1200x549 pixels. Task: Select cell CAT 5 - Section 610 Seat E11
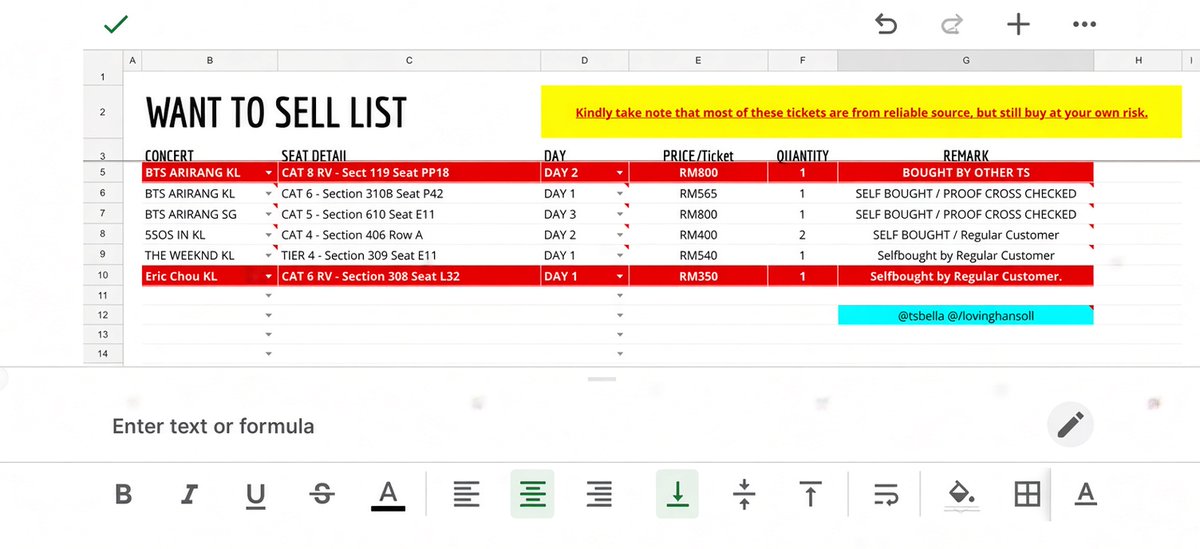409,214
